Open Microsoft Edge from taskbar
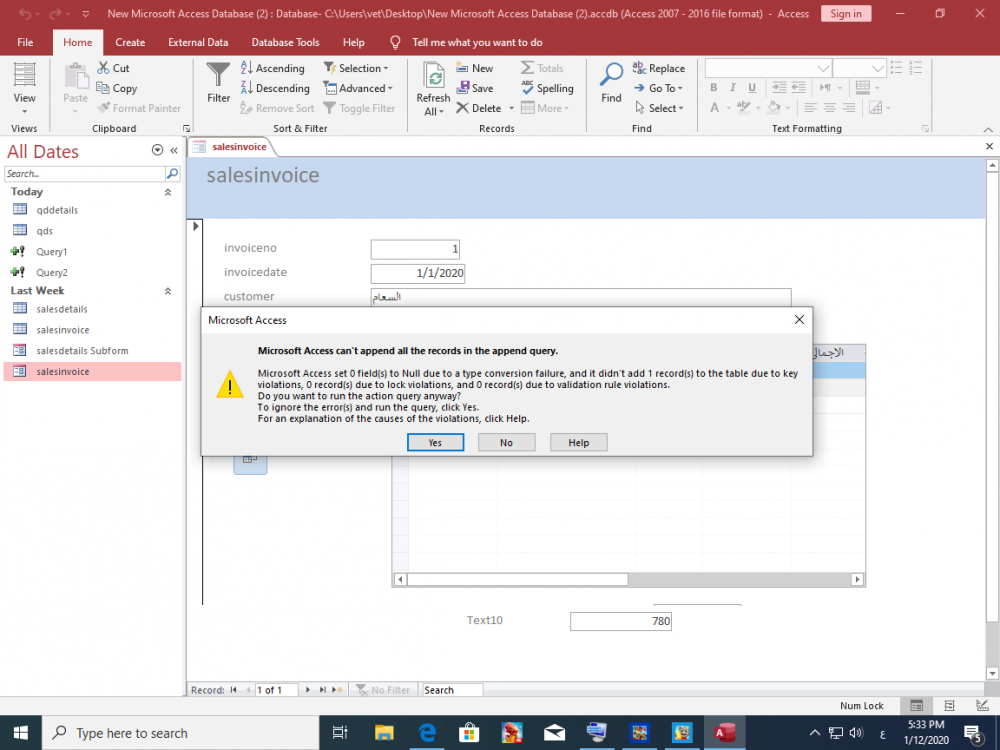 [427, 733]
